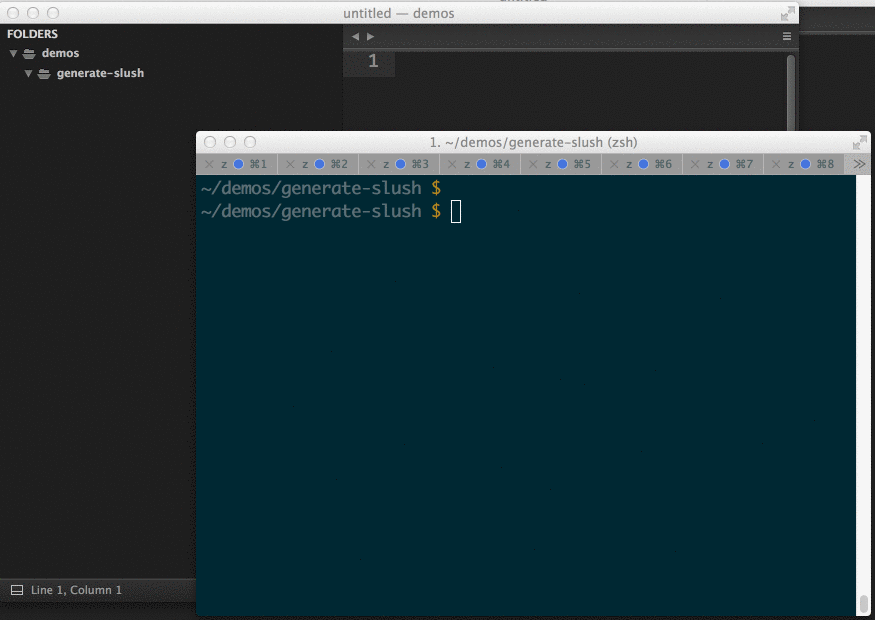Close the Sublime Text window
875x620 pixels.
click(13, 13)
